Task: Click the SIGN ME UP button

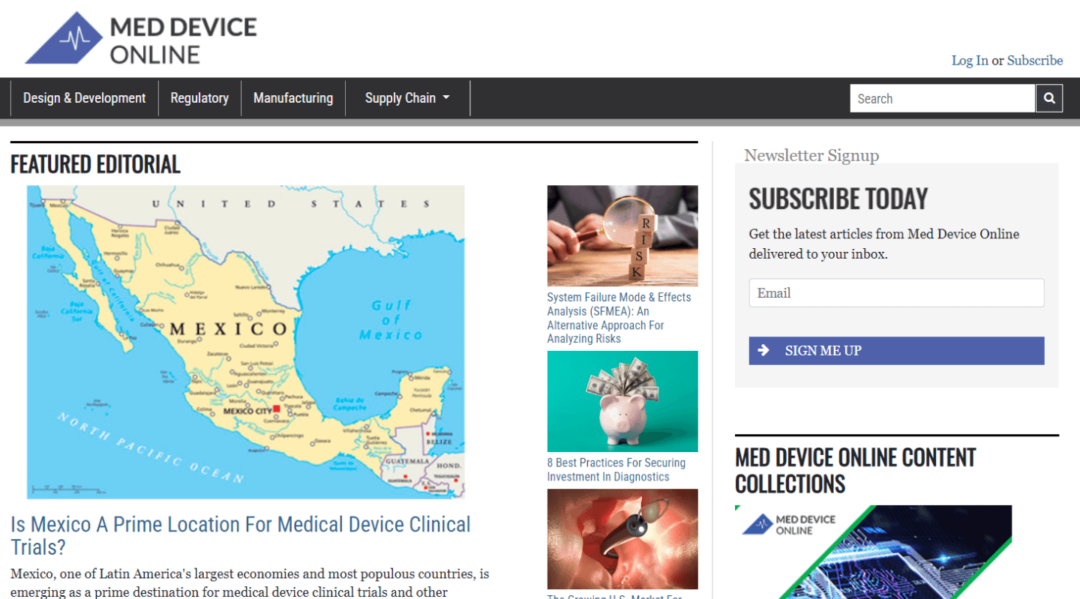Action: [896, 350]
